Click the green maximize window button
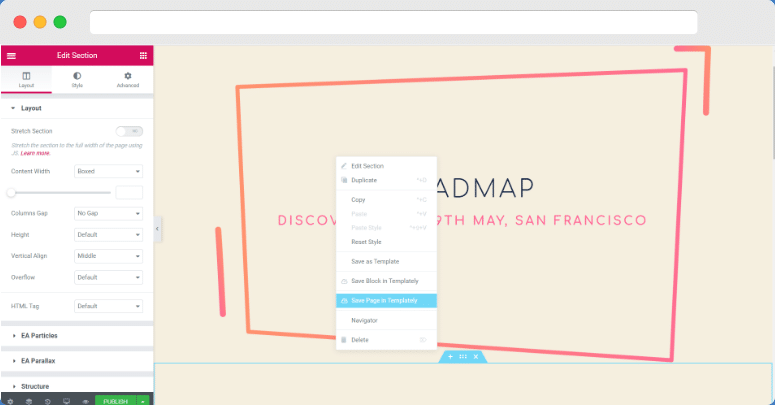Image resolution: width=775 pixels, height=405 pixels. (x=60, y=22)
